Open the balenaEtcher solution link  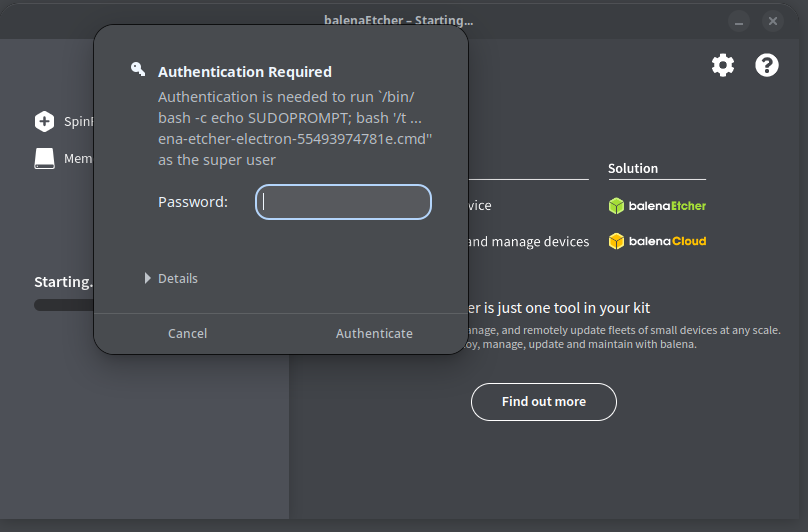(x=658, y=206)
